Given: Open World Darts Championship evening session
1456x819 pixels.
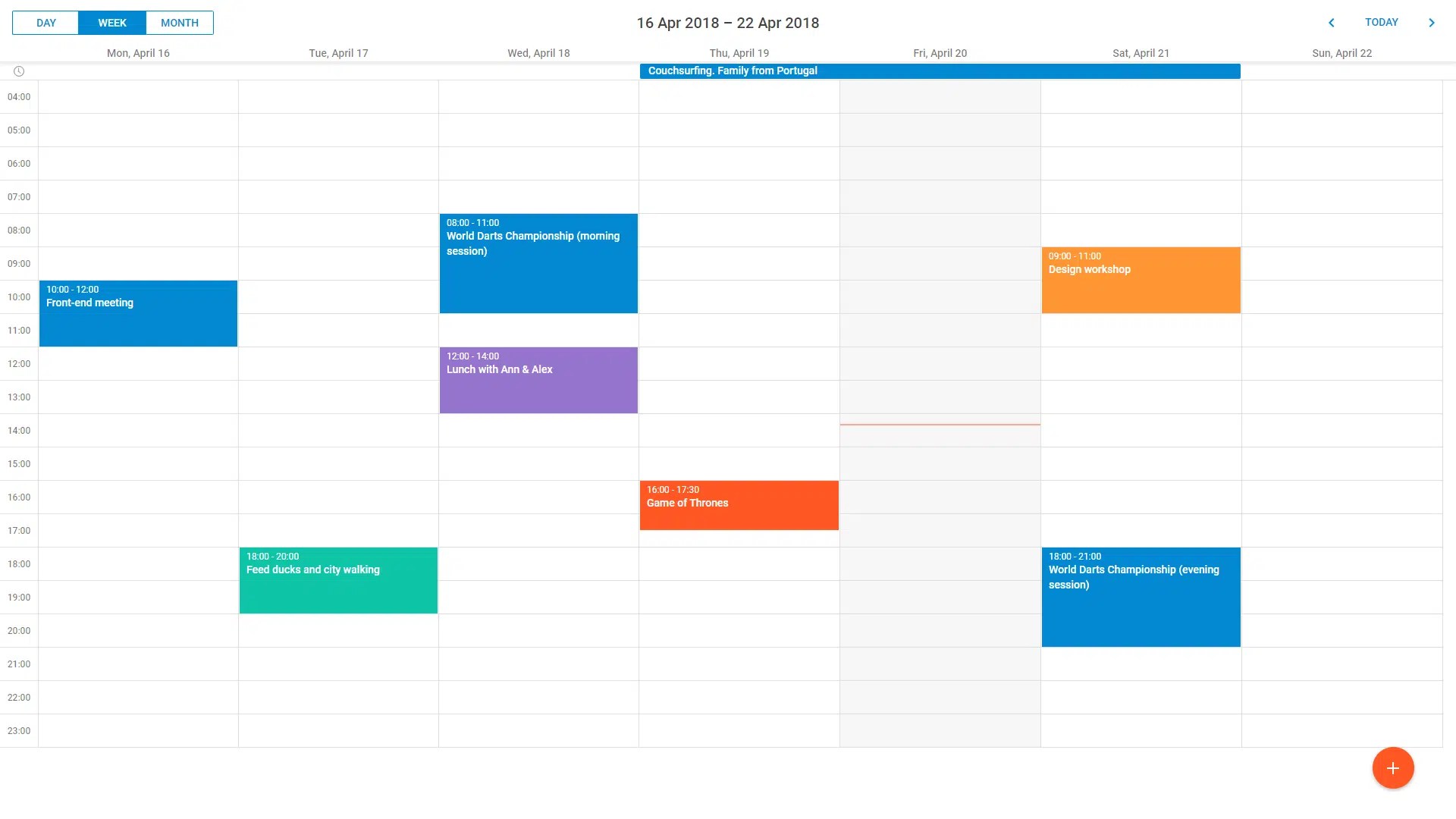Looking at the screenshot, I should [x=1141, y=598].
